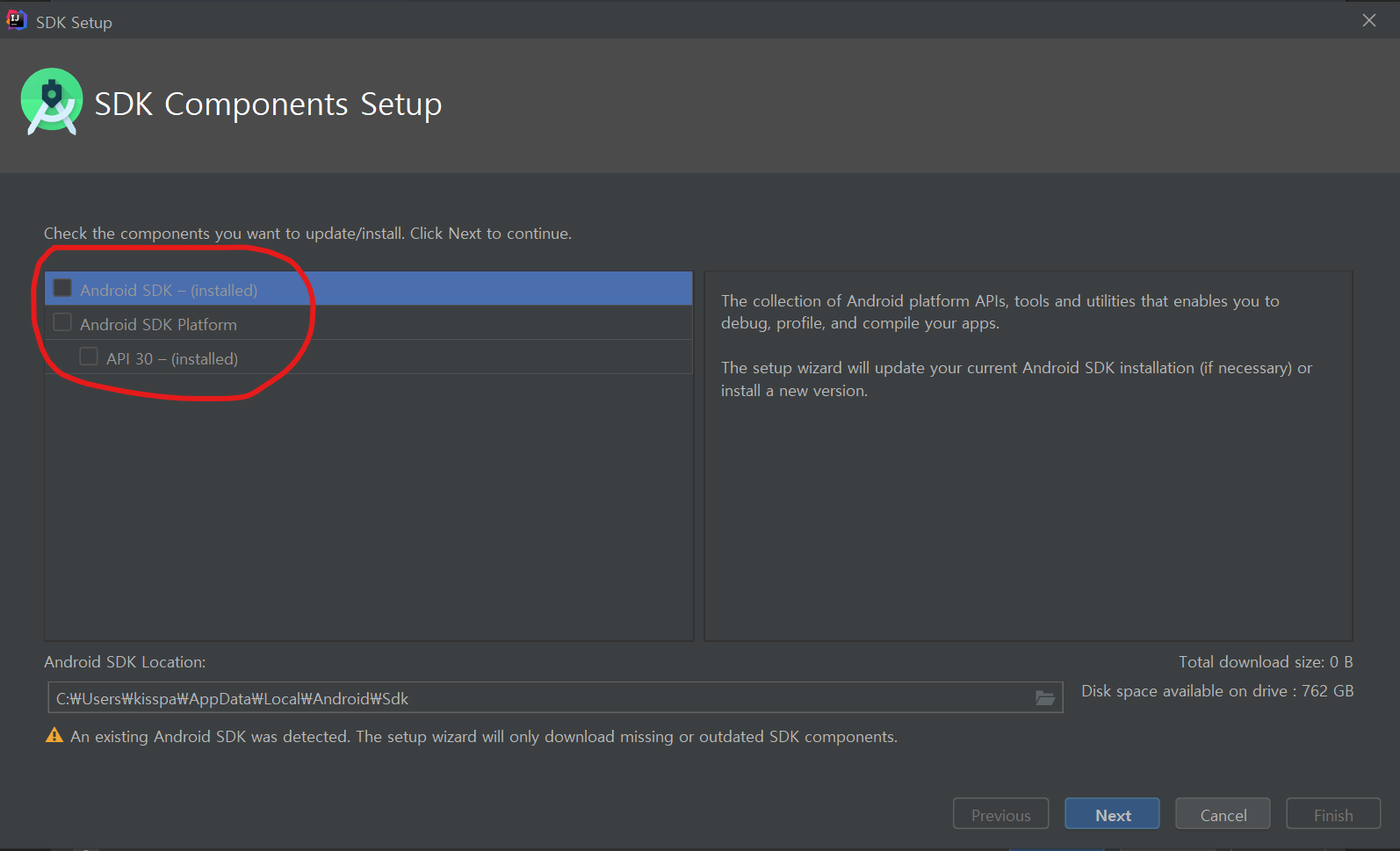Browse for SDK location via folder icon
The width and height of the screenshot is (1400, 851).
1044,698
